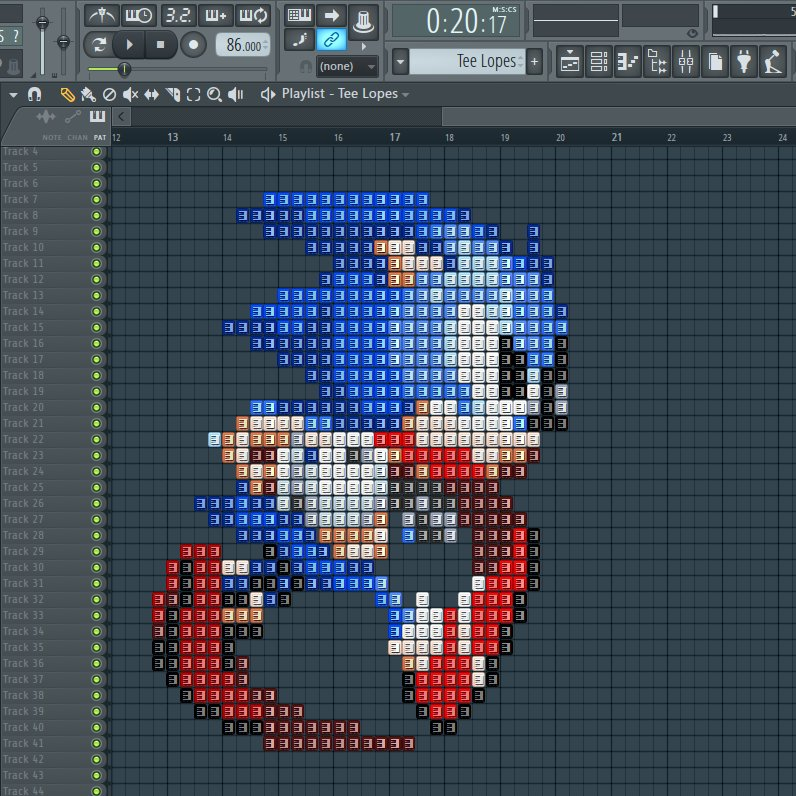Switch to the NOTE tab

52,138
